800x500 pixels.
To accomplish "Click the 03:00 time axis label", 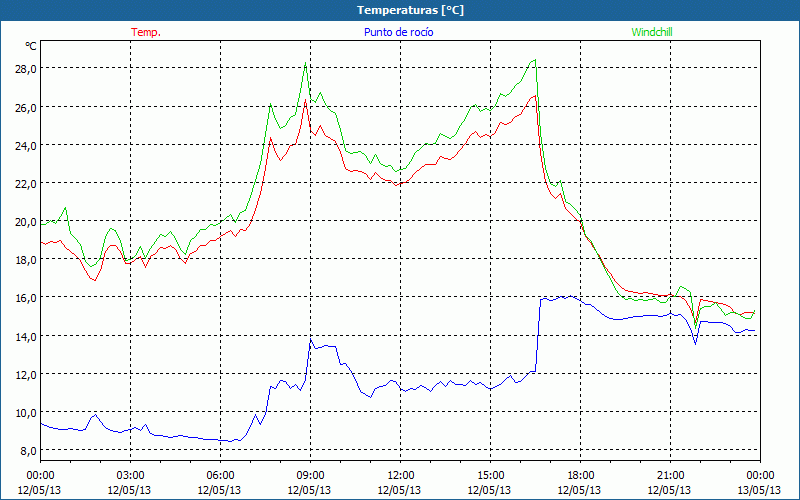I will pyautogui.click(x=130, y=476).
